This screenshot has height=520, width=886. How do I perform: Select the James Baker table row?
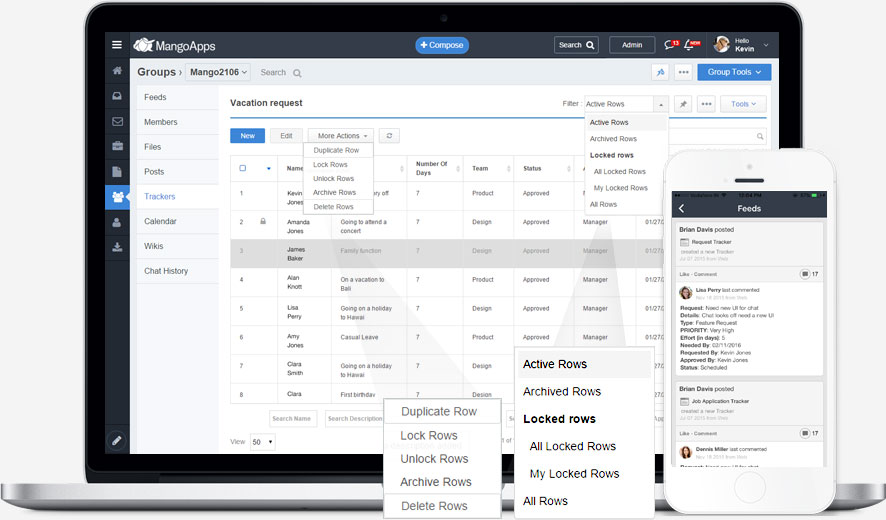446,253
